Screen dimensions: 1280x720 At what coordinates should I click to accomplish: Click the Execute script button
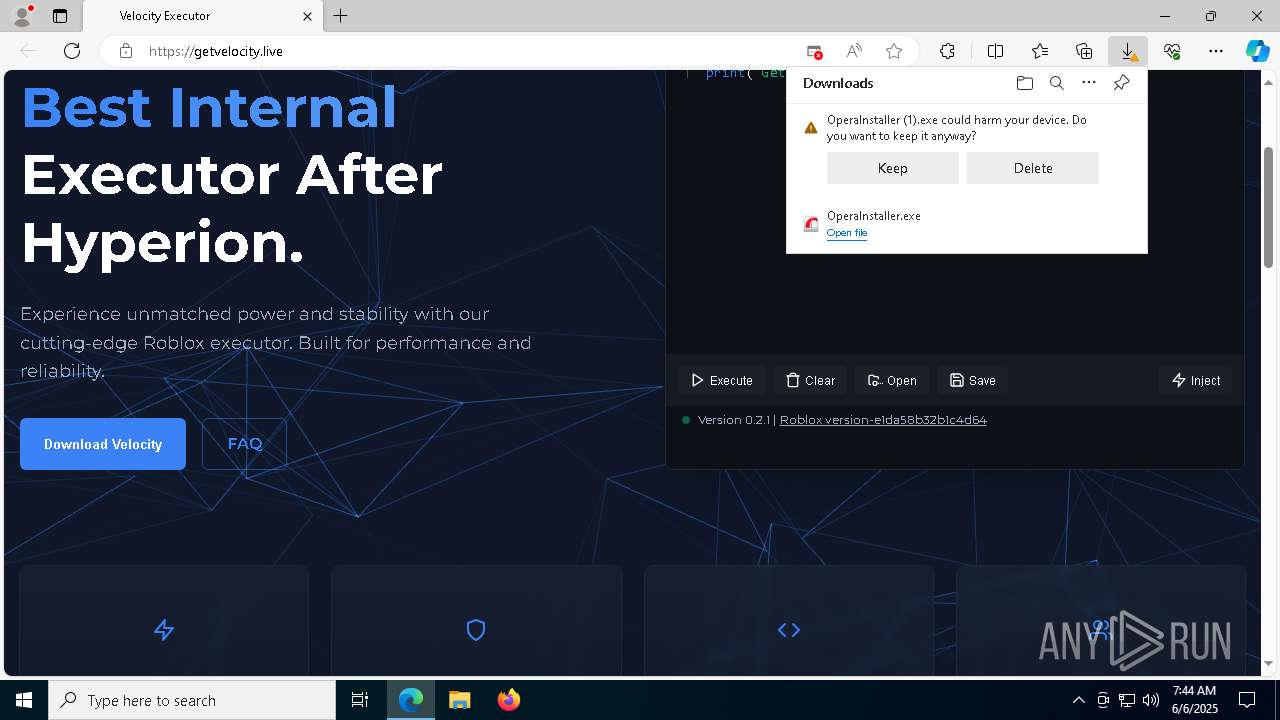(x=722, y=380)
